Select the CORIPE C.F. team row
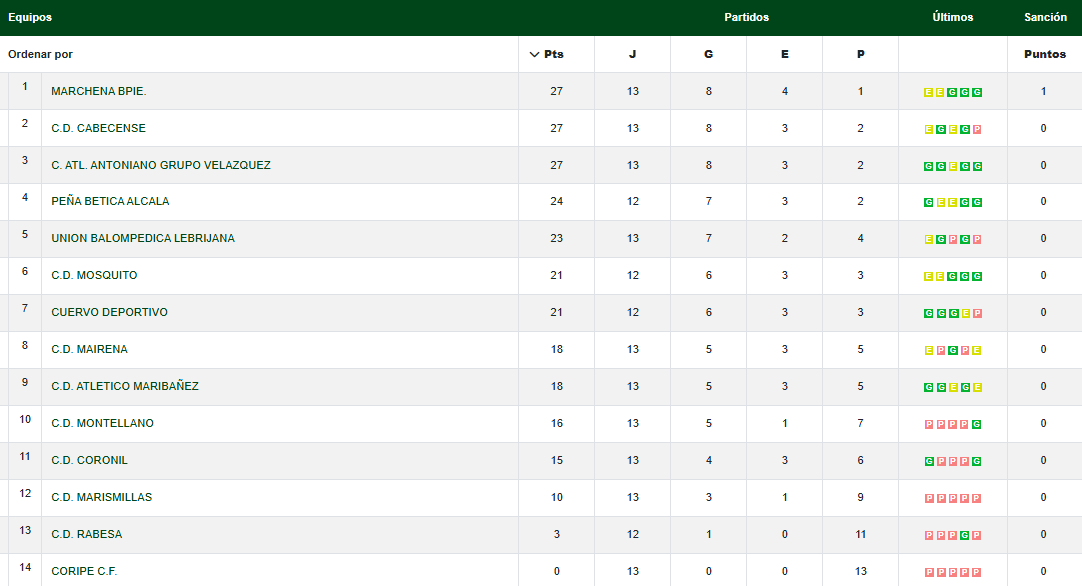Viewport: 1082px width, 586px height. [85, 571]
